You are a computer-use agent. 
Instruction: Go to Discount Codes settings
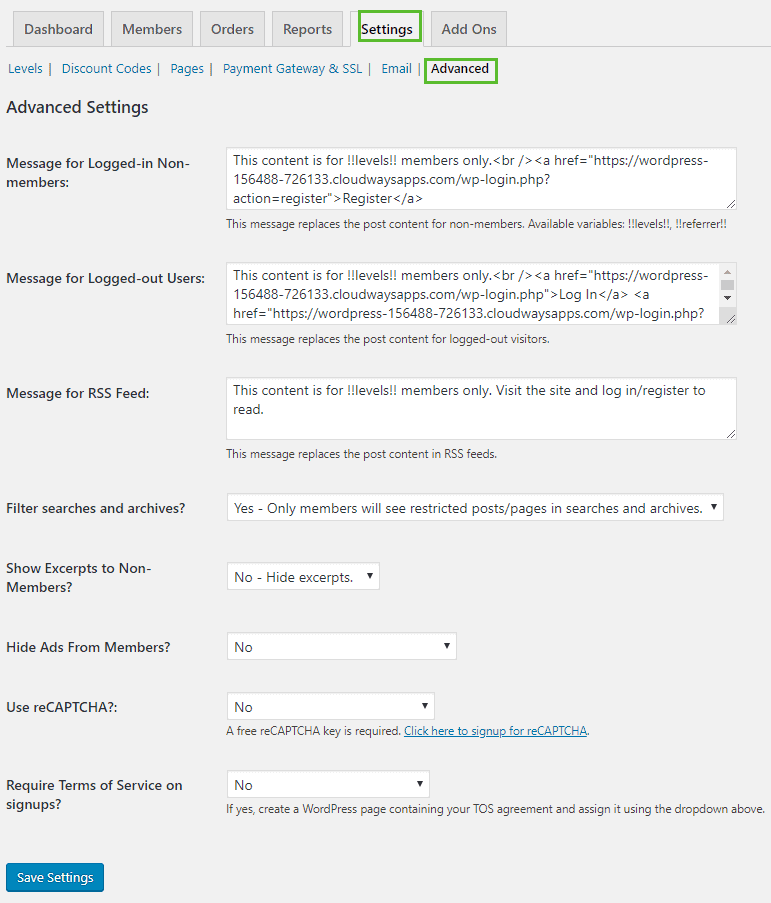tap(107, 69)
